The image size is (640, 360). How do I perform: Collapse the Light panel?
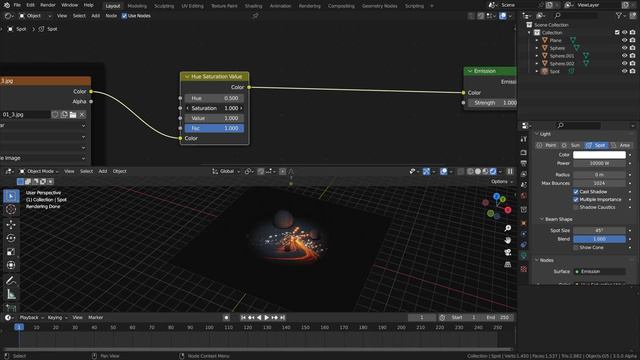click(x=537, y=134)
